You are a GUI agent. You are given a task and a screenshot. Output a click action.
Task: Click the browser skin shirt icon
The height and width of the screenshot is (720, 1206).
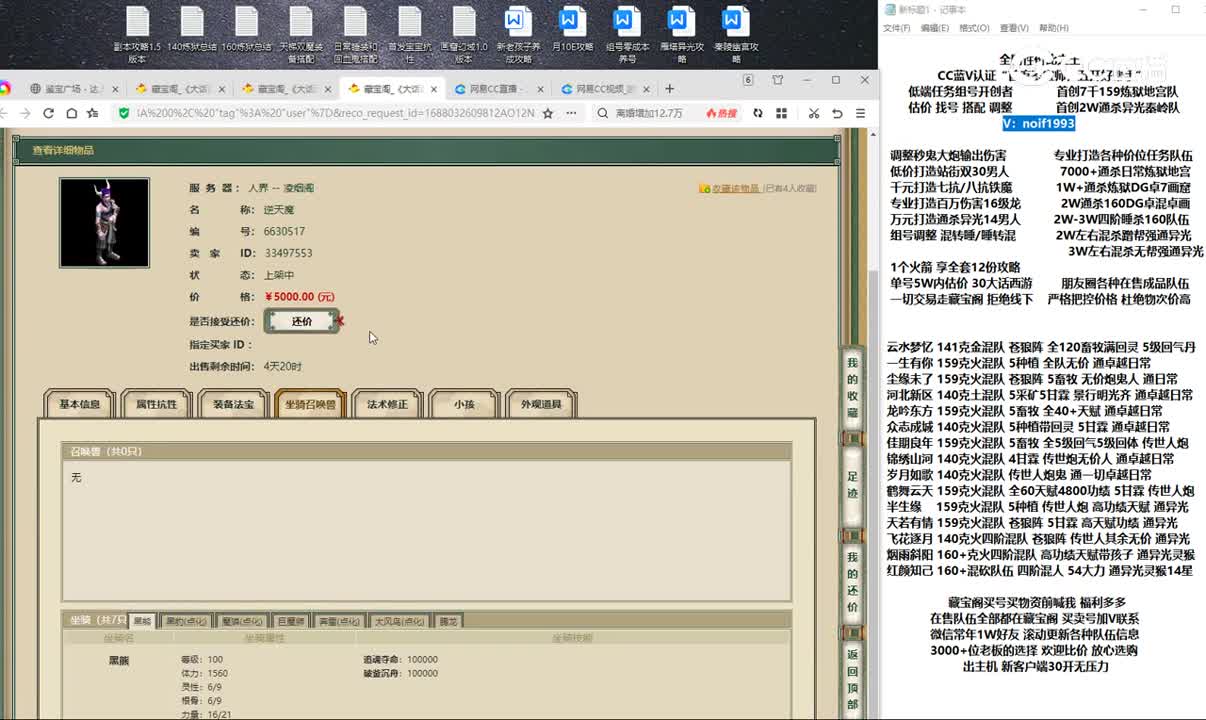click(x=777, y=80)
